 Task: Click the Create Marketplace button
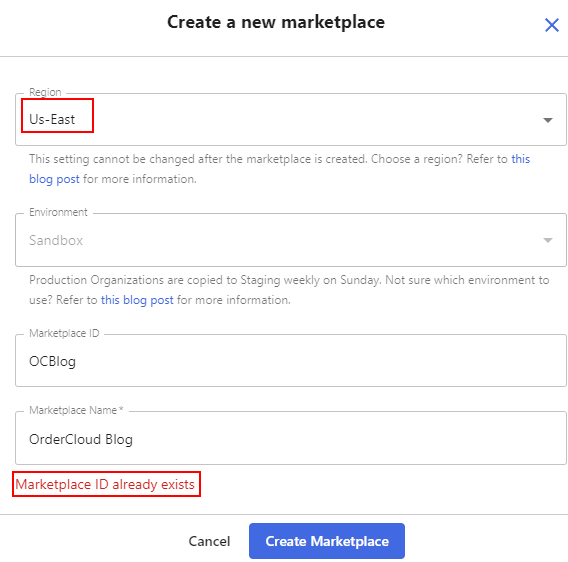click(x=327, y=541)
